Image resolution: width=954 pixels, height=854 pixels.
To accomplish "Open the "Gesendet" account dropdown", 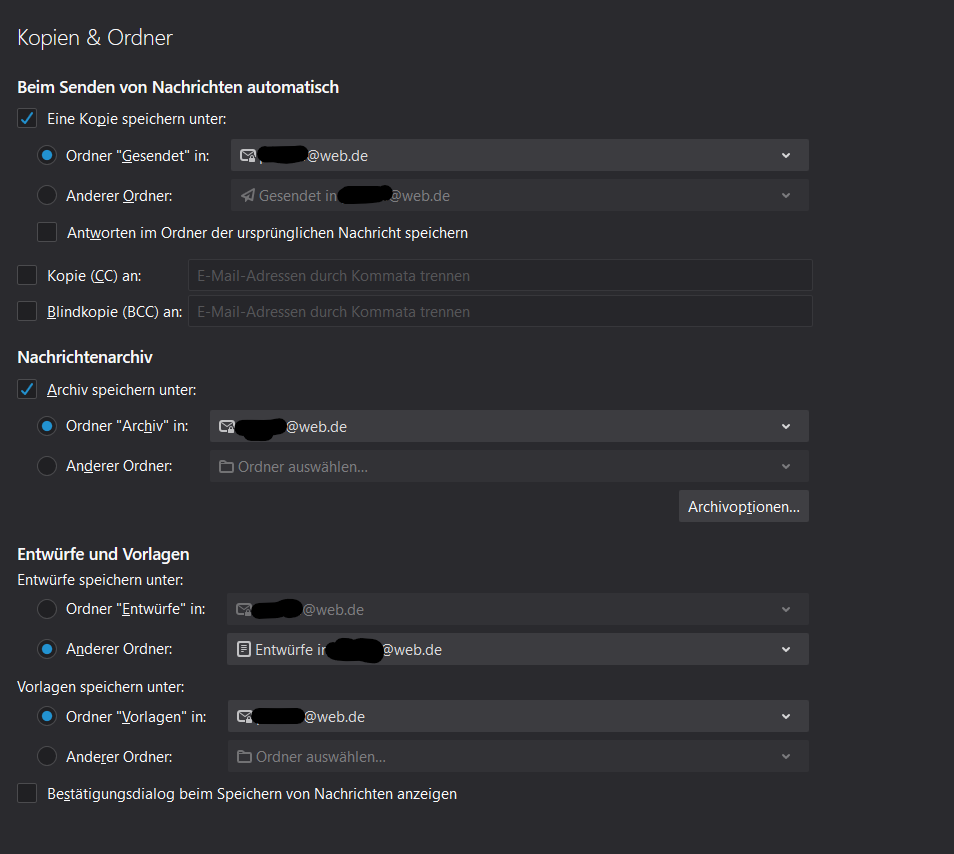I will (x=519, y=155).
